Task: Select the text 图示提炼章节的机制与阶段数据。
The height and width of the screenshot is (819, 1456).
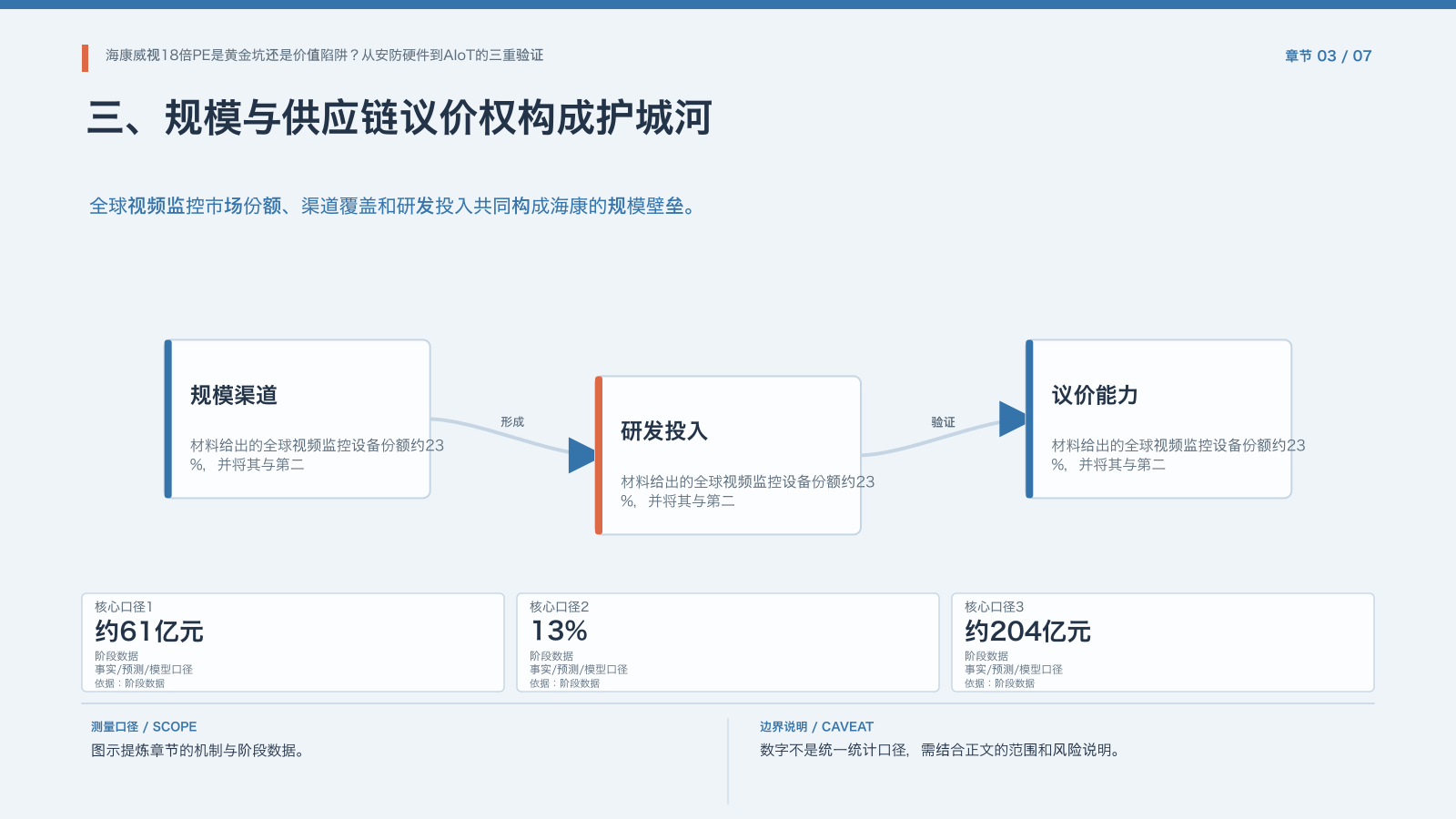Action: tap(197, 751)
